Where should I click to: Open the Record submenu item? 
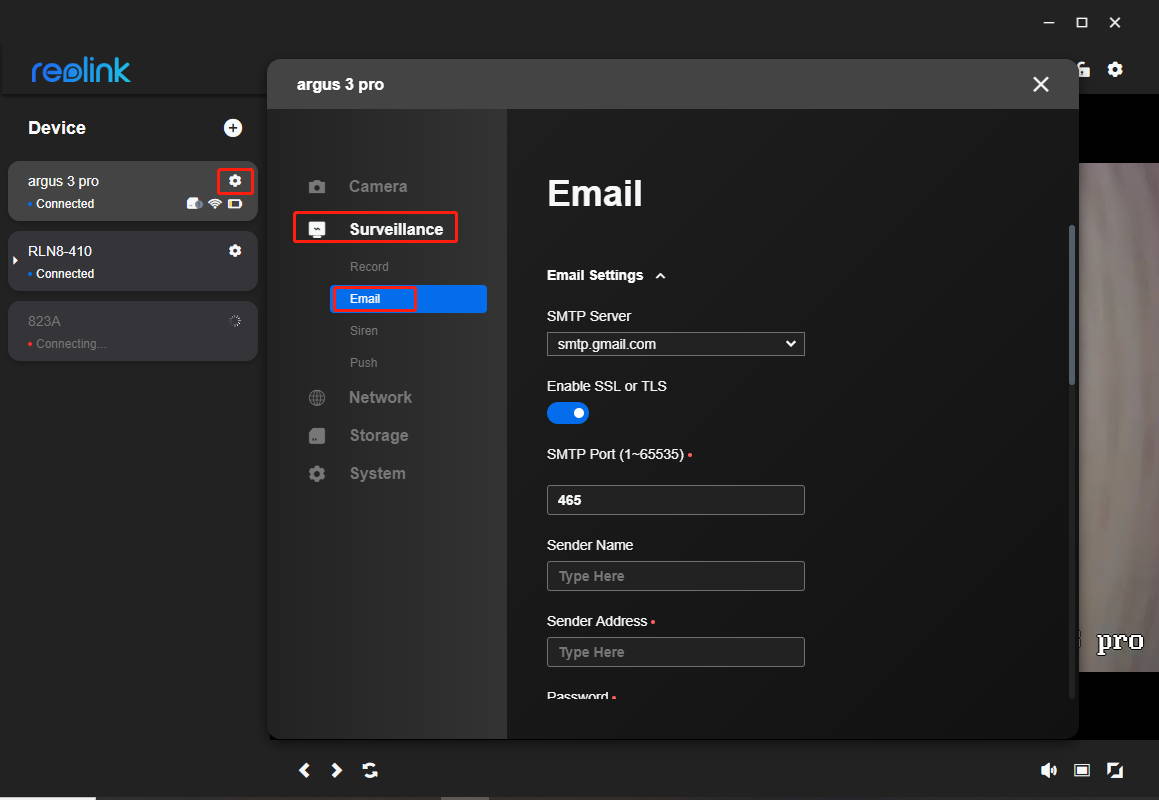coord(369,266)
